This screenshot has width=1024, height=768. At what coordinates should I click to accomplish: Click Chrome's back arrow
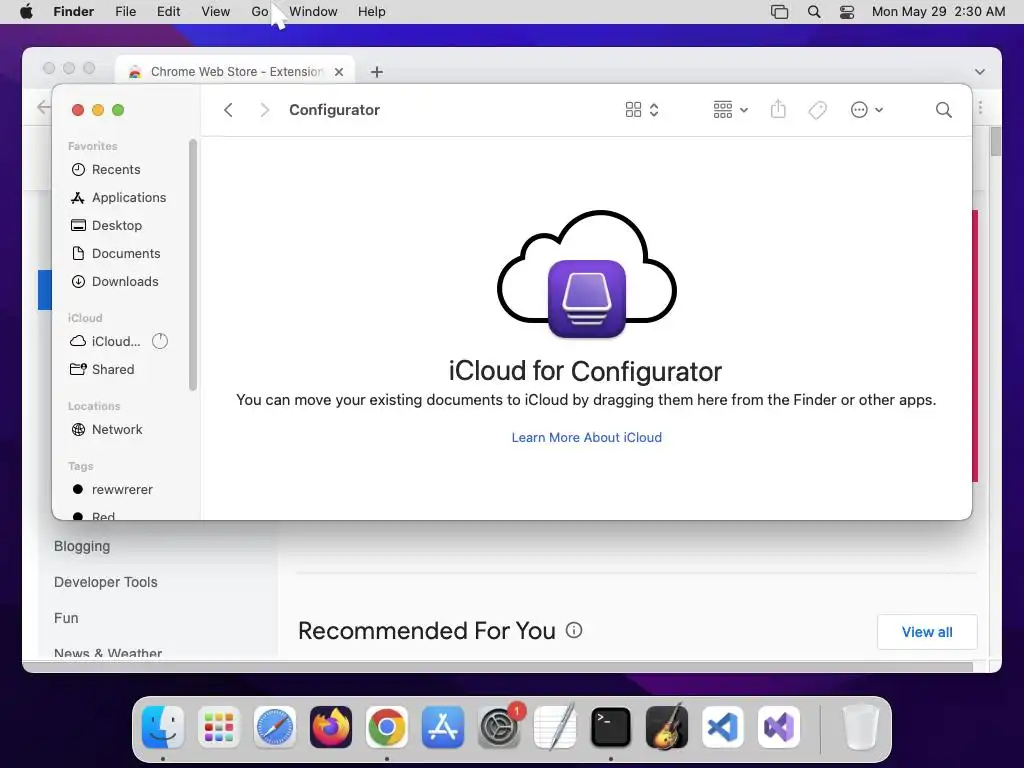(43, 107)
